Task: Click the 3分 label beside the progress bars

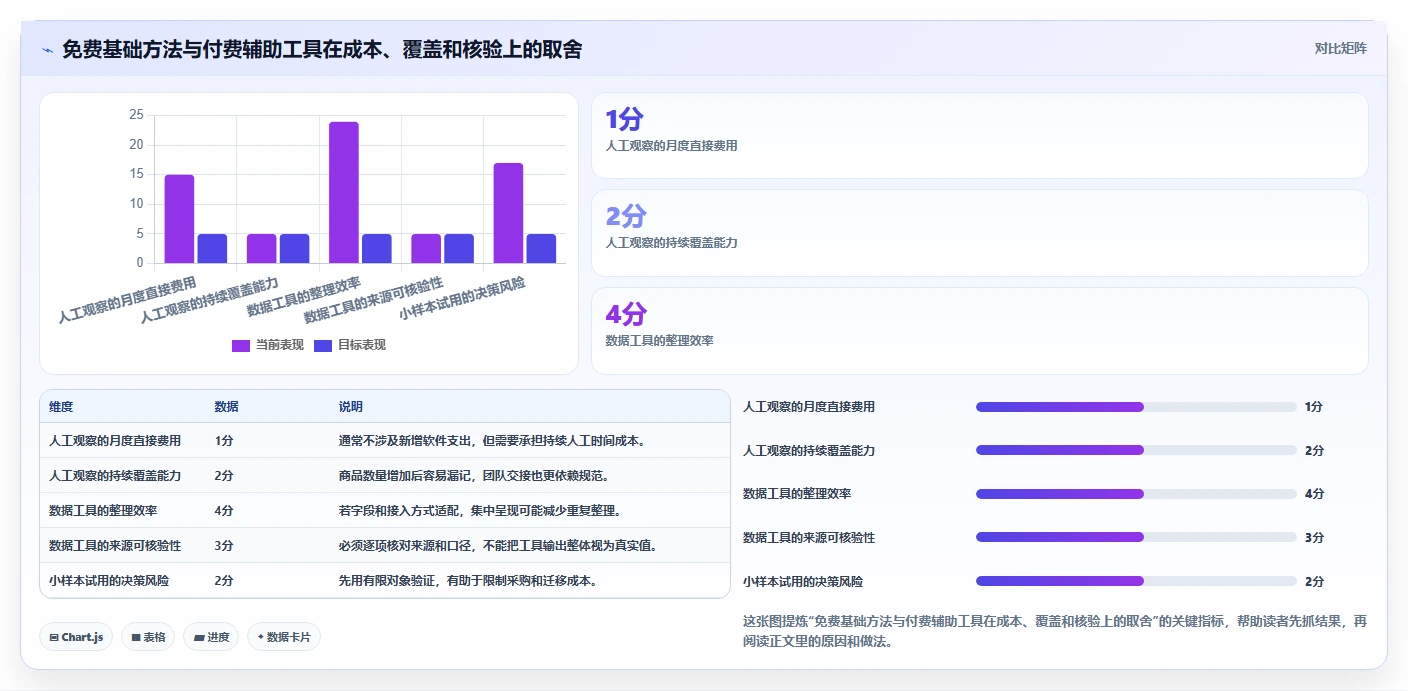Action: click(x=1314, y=538)
